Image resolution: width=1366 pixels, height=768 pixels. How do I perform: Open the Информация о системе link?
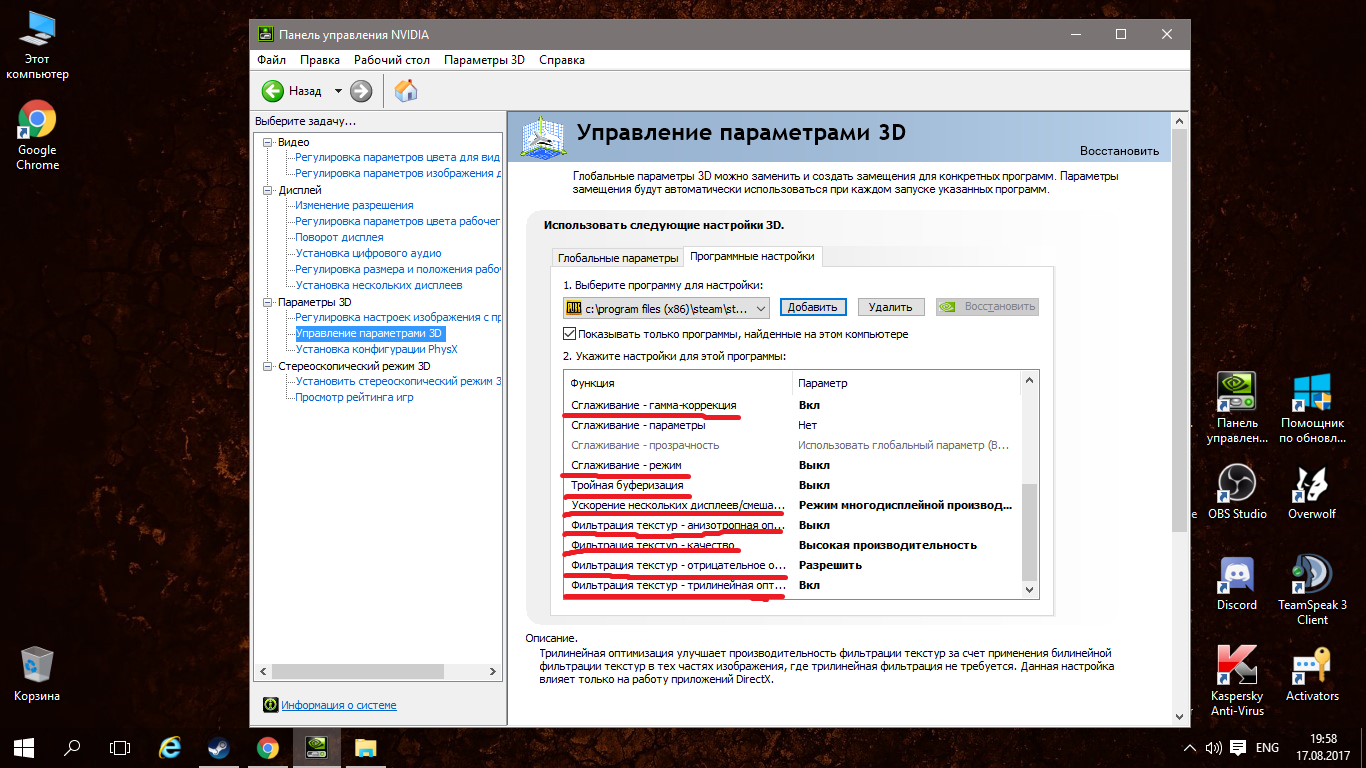[x=338, y=705]
